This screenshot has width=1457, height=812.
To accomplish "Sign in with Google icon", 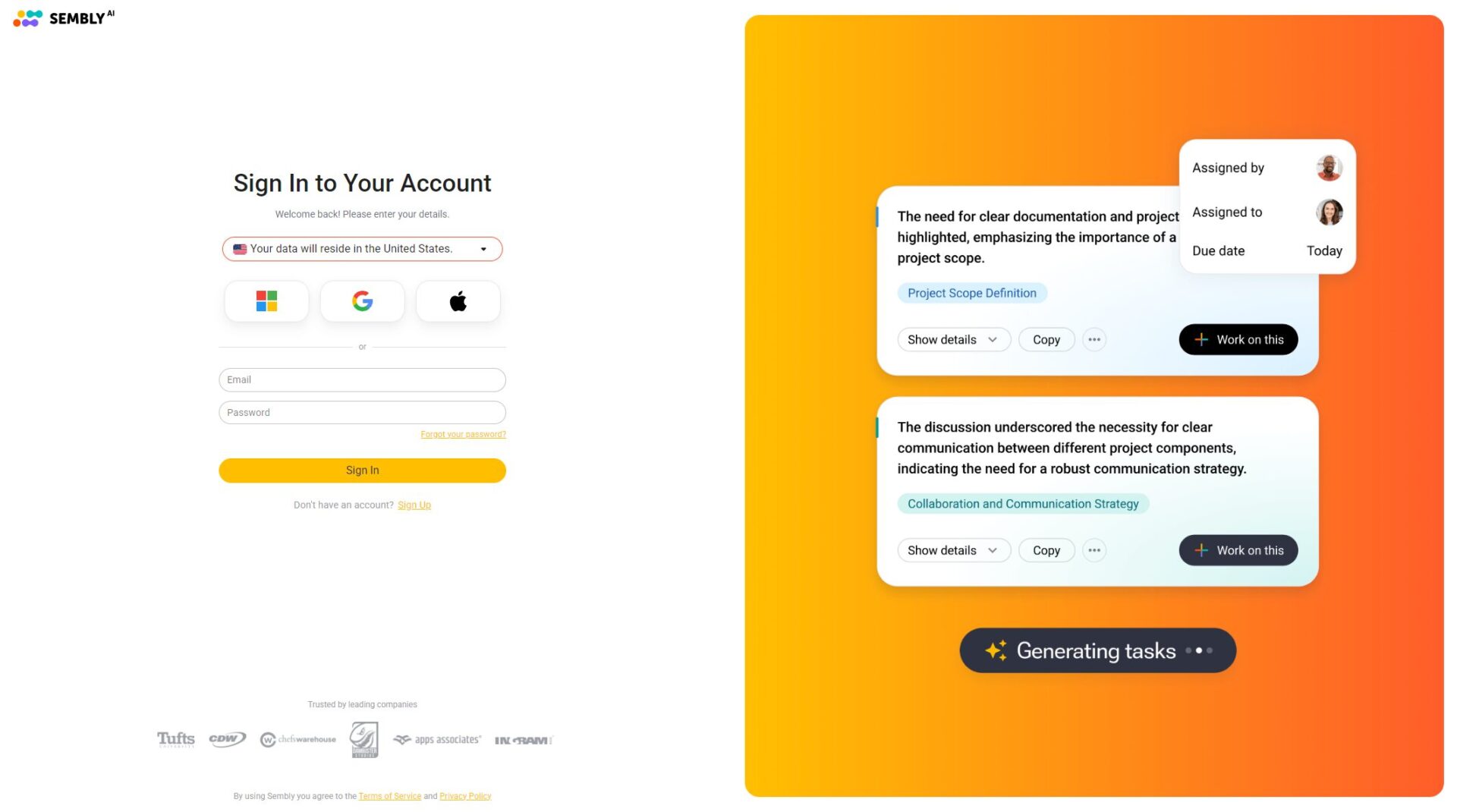I will (x=362, y=301).
